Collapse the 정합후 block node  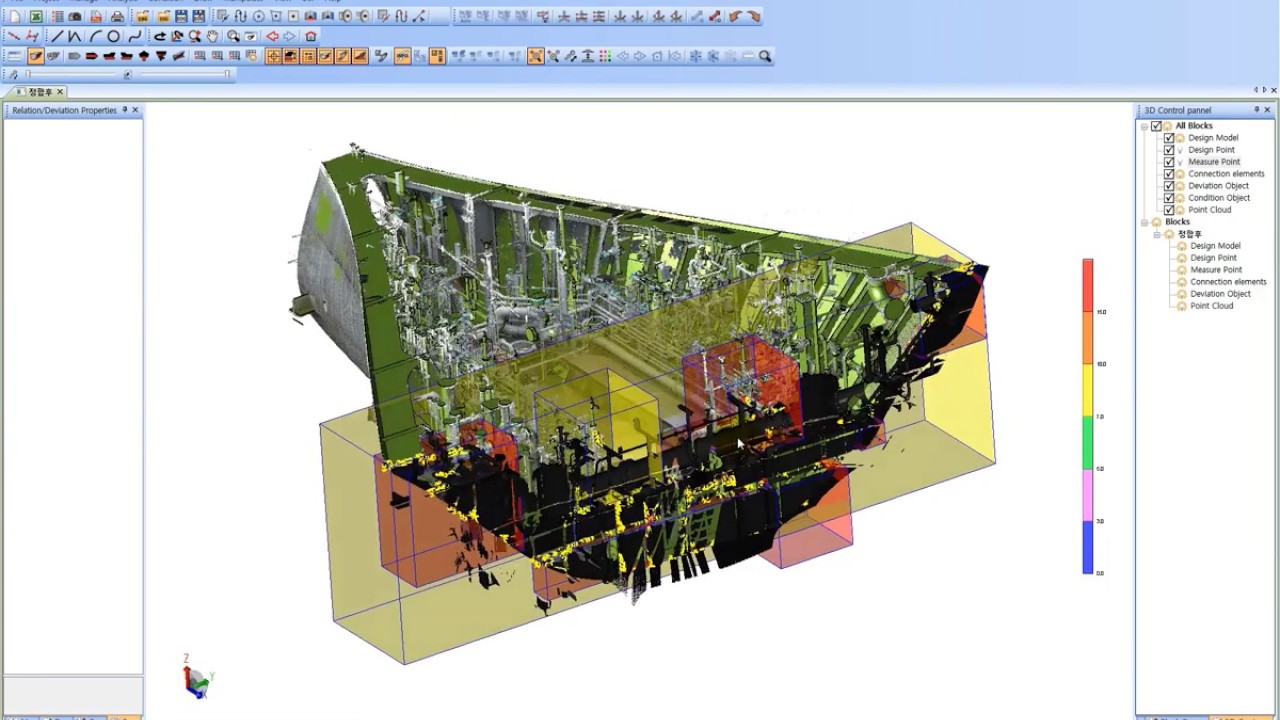tap(1156, 234)
